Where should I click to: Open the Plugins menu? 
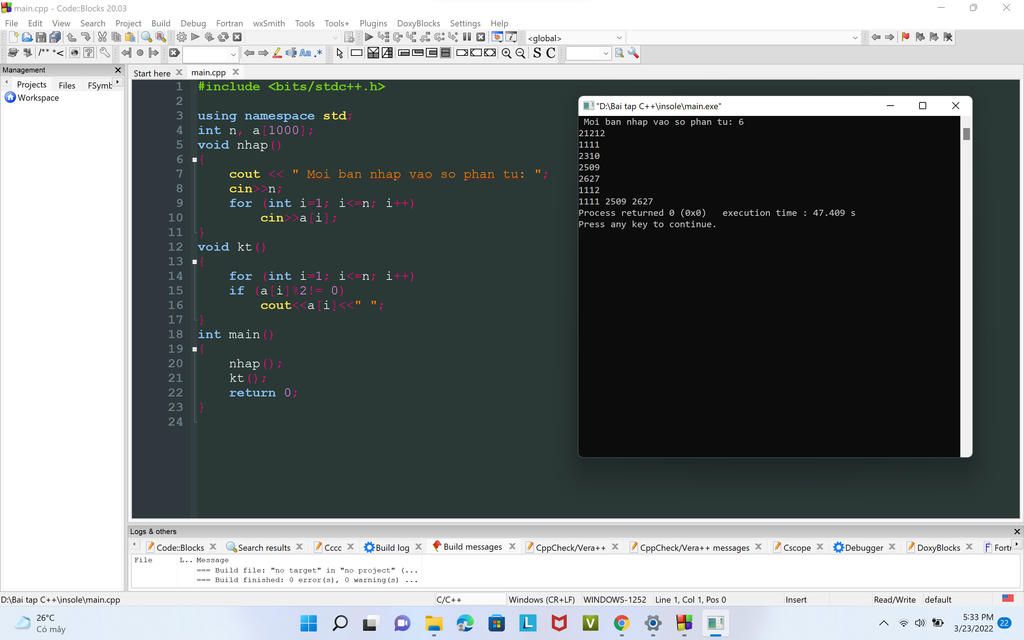point(373,23)
